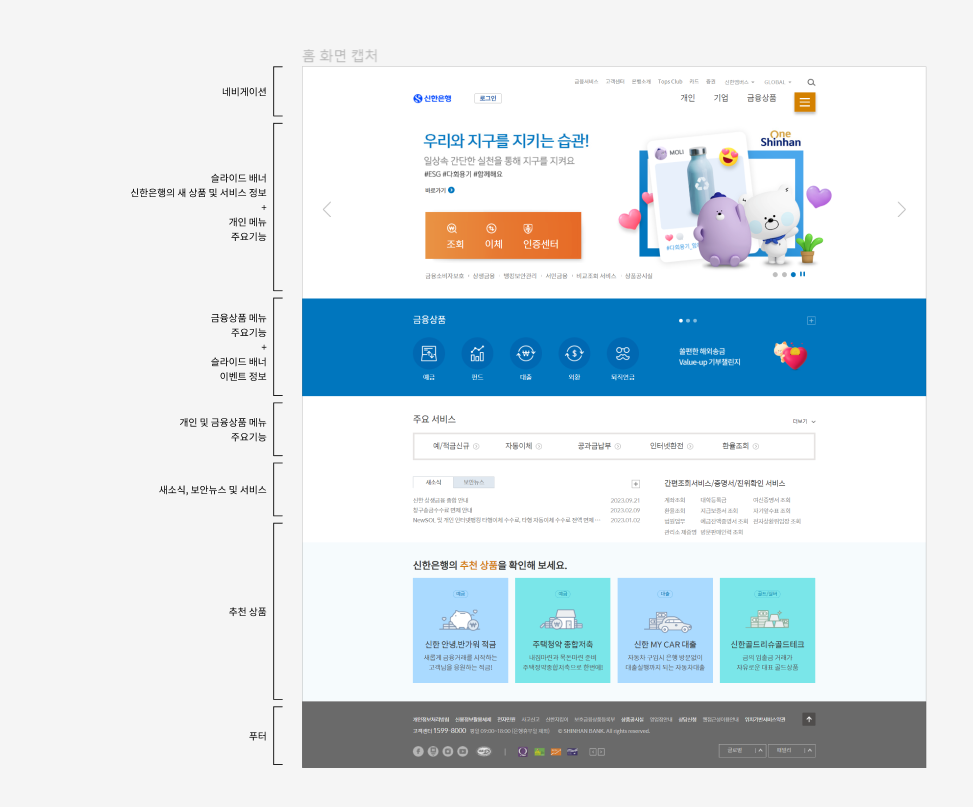Viewport: 973px width, 807px height.
Task: Open the 글로벌 dropdown in footer
Action: point(742,751)
